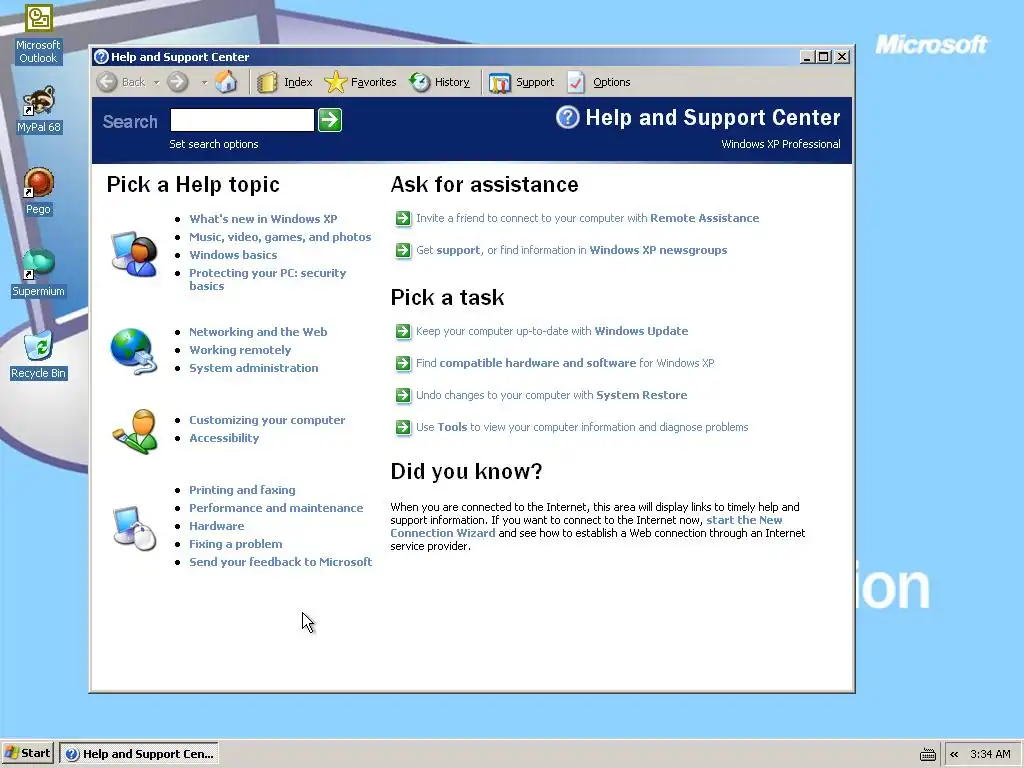Screen dimensions: 1024x768
Task: Open Set search options link
Action: click(214, 144)
